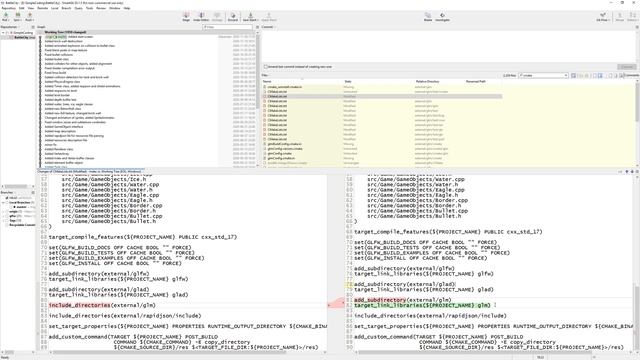Open the Pull dropdown arrow
This screenshot has width=640, height=360.
pyautogui.click(x=9, y=20)
